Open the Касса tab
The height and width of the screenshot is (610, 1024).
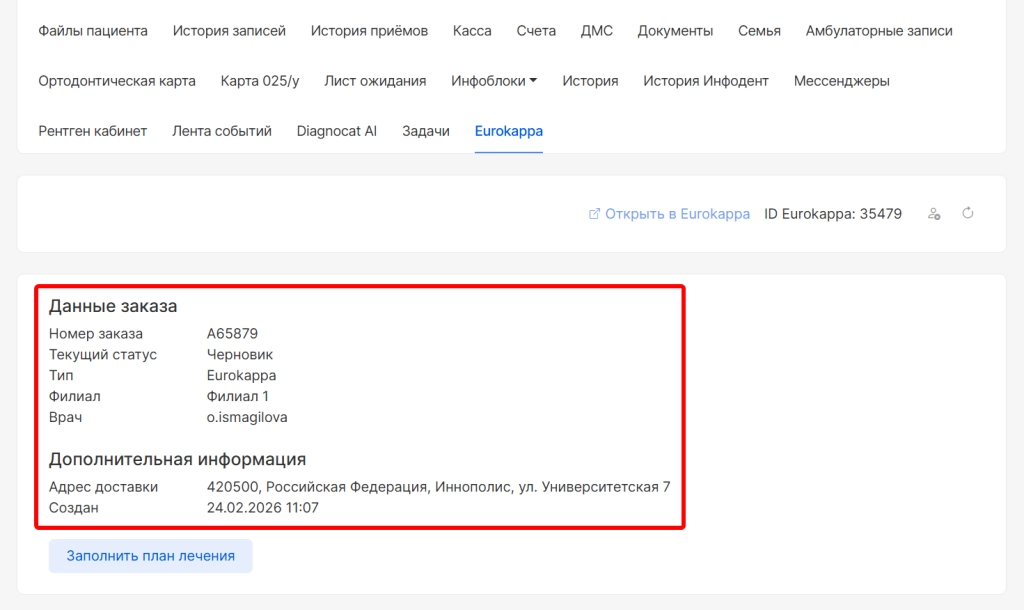pyautogui.click(x=472, y=31)
